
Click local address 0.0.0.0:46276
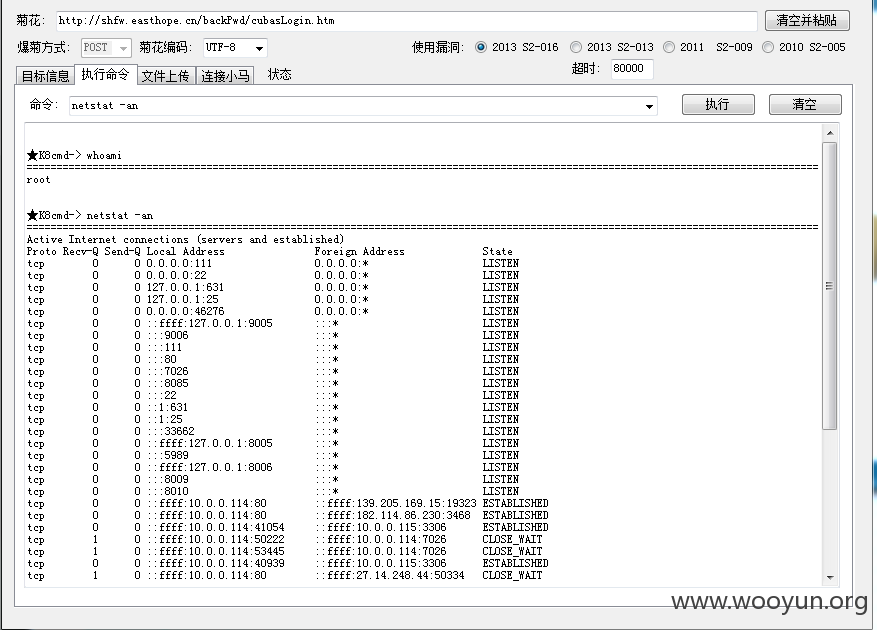click(185, 311)
